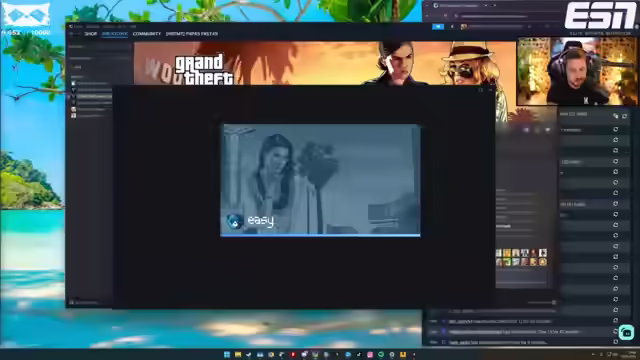Click the red taskbar icon
This screenshot has height=360, width=640.
point(293,354)
